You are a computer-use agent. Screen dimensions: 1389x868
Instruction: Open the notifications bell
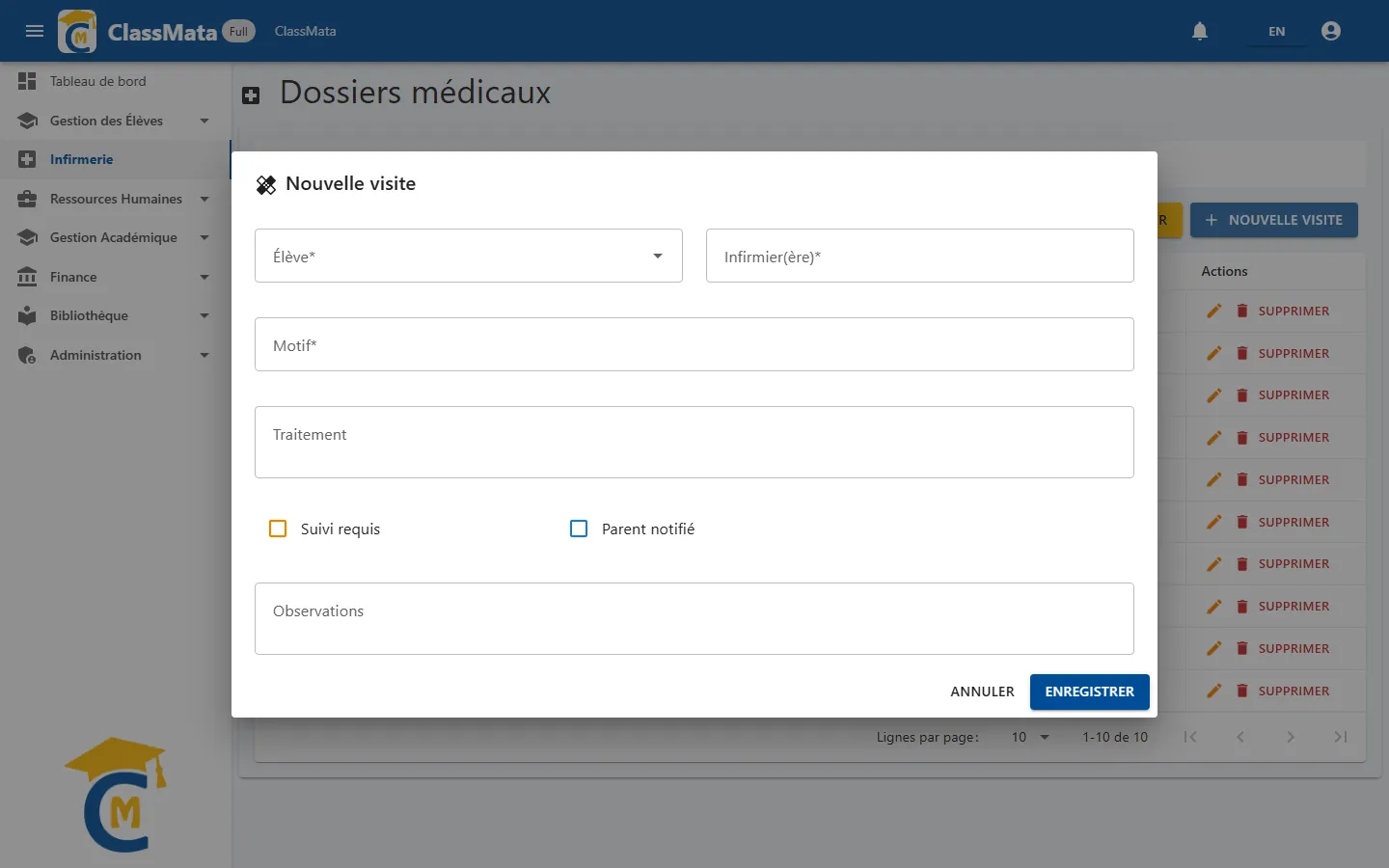[x=1200, y=31]
